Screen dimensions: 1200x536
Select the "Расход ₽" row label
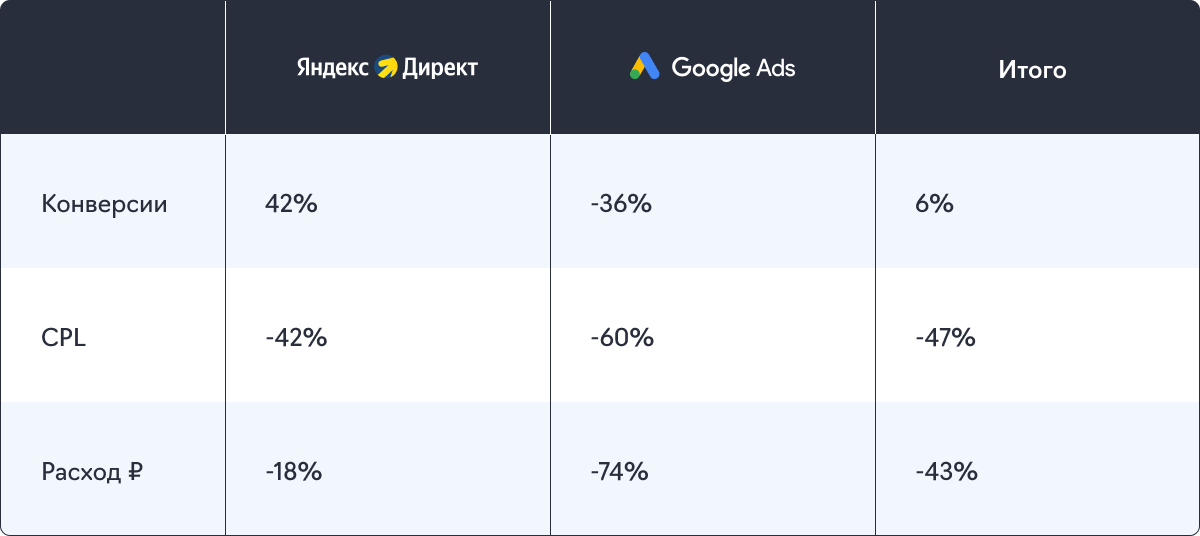91,472
